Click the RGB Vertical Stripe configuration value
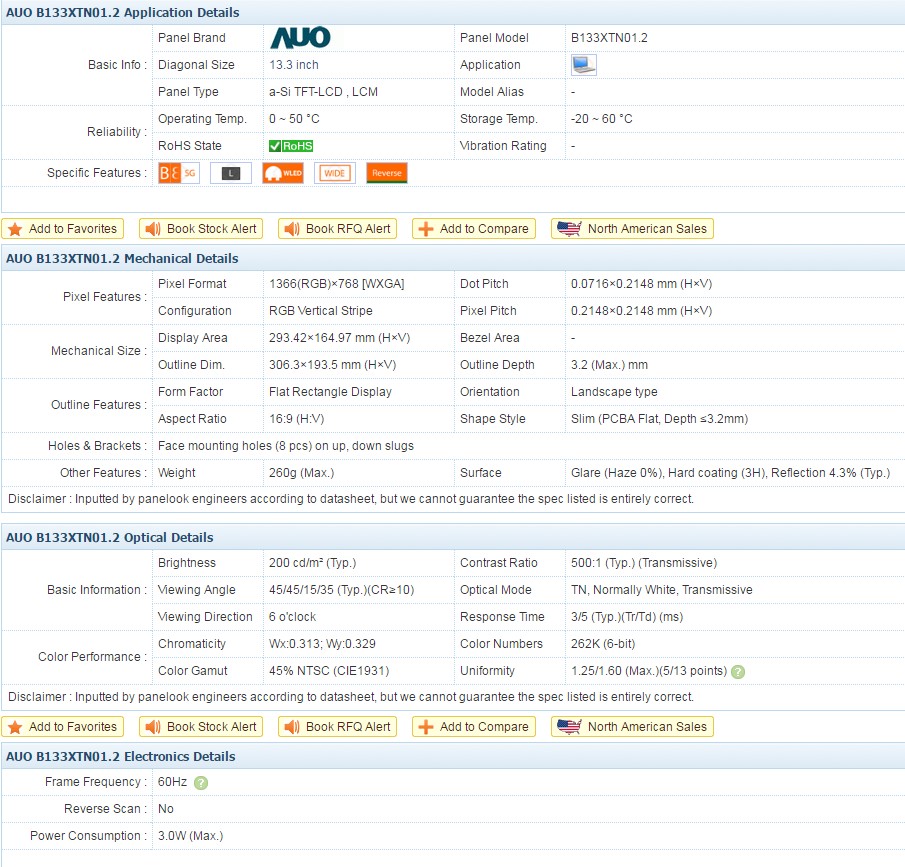The width and height of the screenshot is (905, 867). [x=320, y=311]
